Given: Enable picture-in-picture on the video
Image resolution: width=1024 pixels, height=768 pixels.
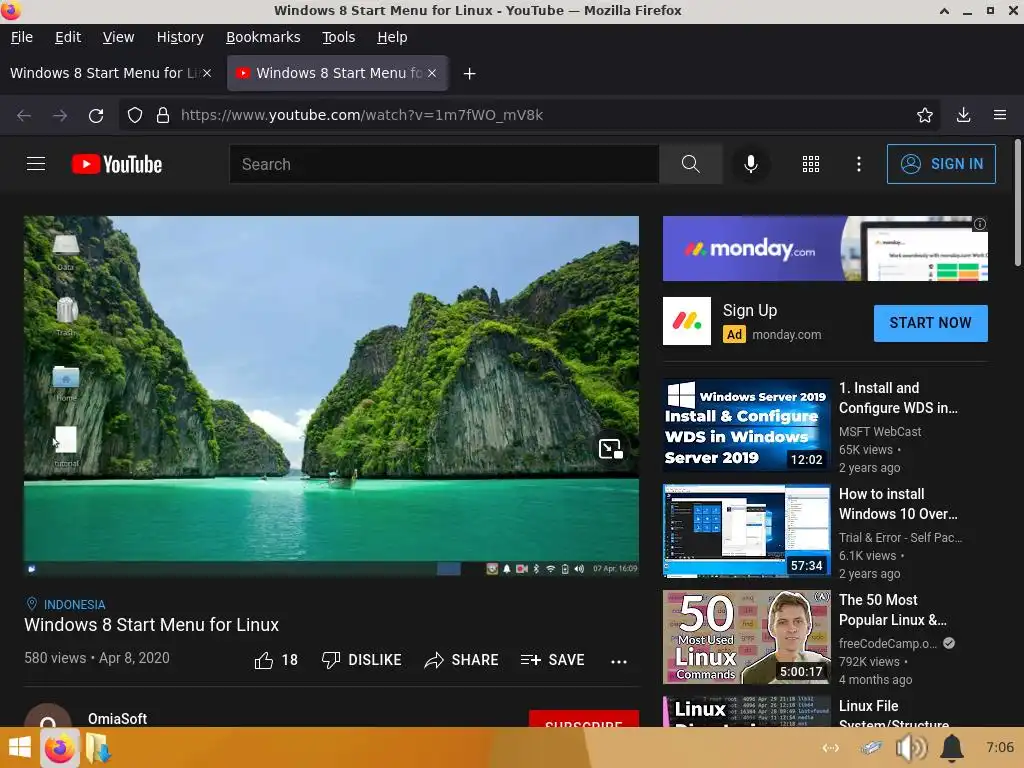Looking at the screenshot, I should pyautogui.click(x=611, y=449).
